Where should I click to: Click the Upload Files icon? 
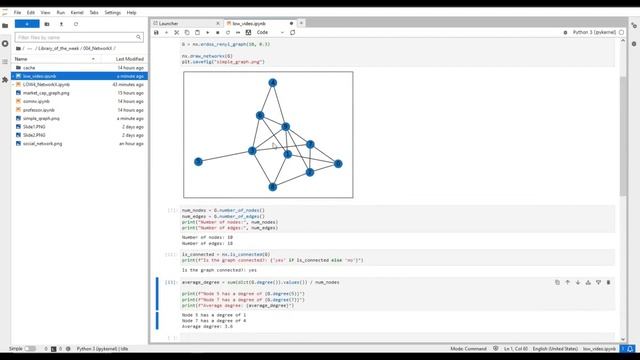pos(61,24)
